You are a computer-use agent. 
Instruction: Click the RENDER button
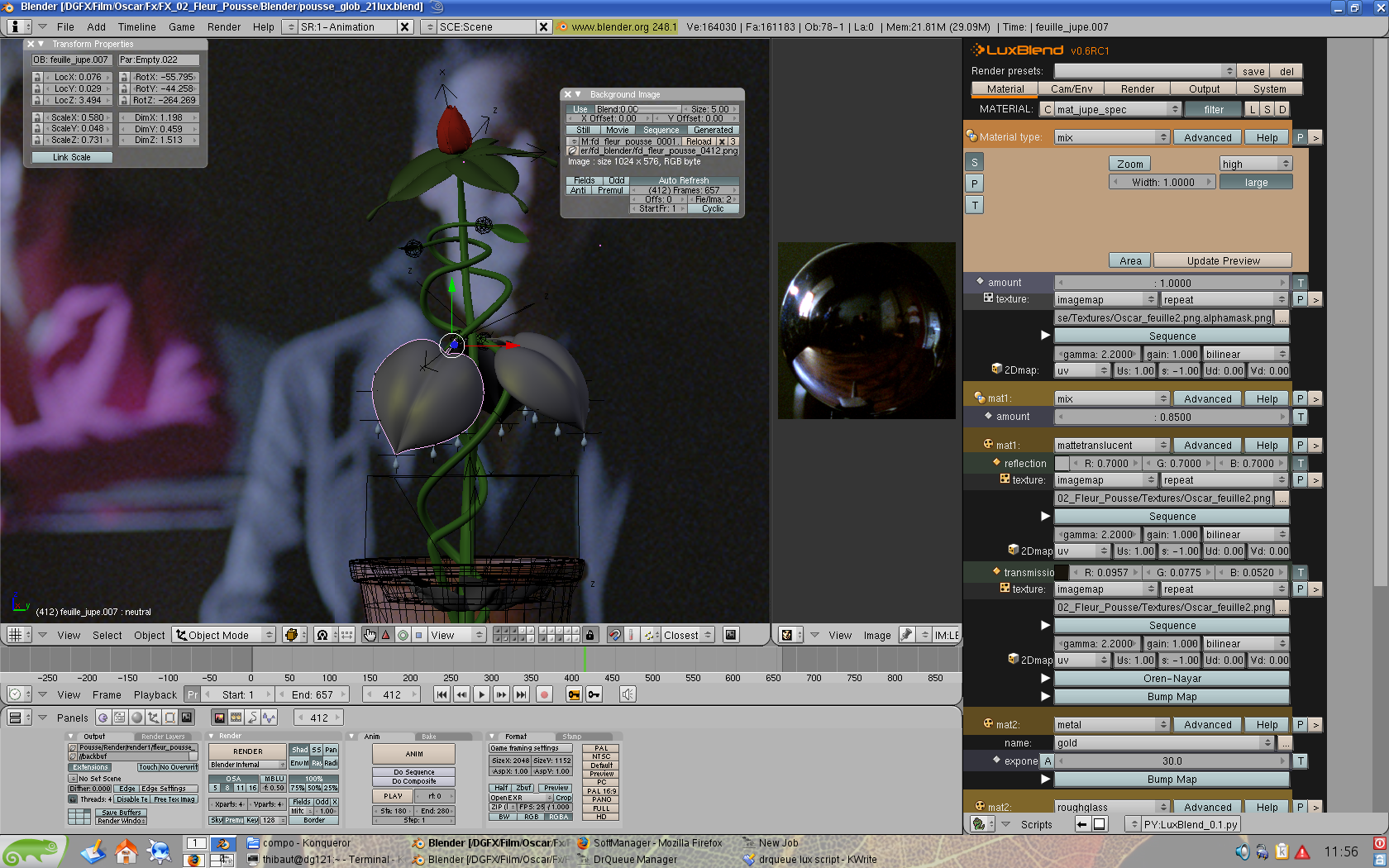(247, 751)
